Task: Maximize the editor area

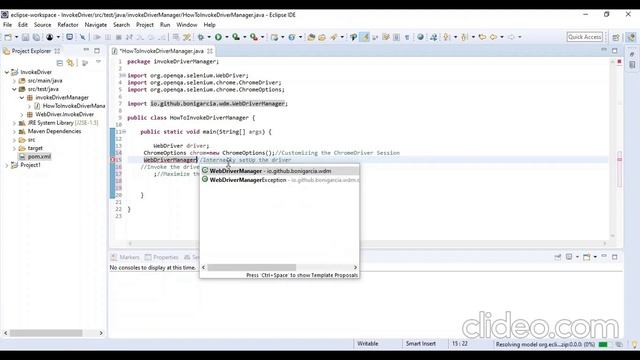Action: click(615, 50)
